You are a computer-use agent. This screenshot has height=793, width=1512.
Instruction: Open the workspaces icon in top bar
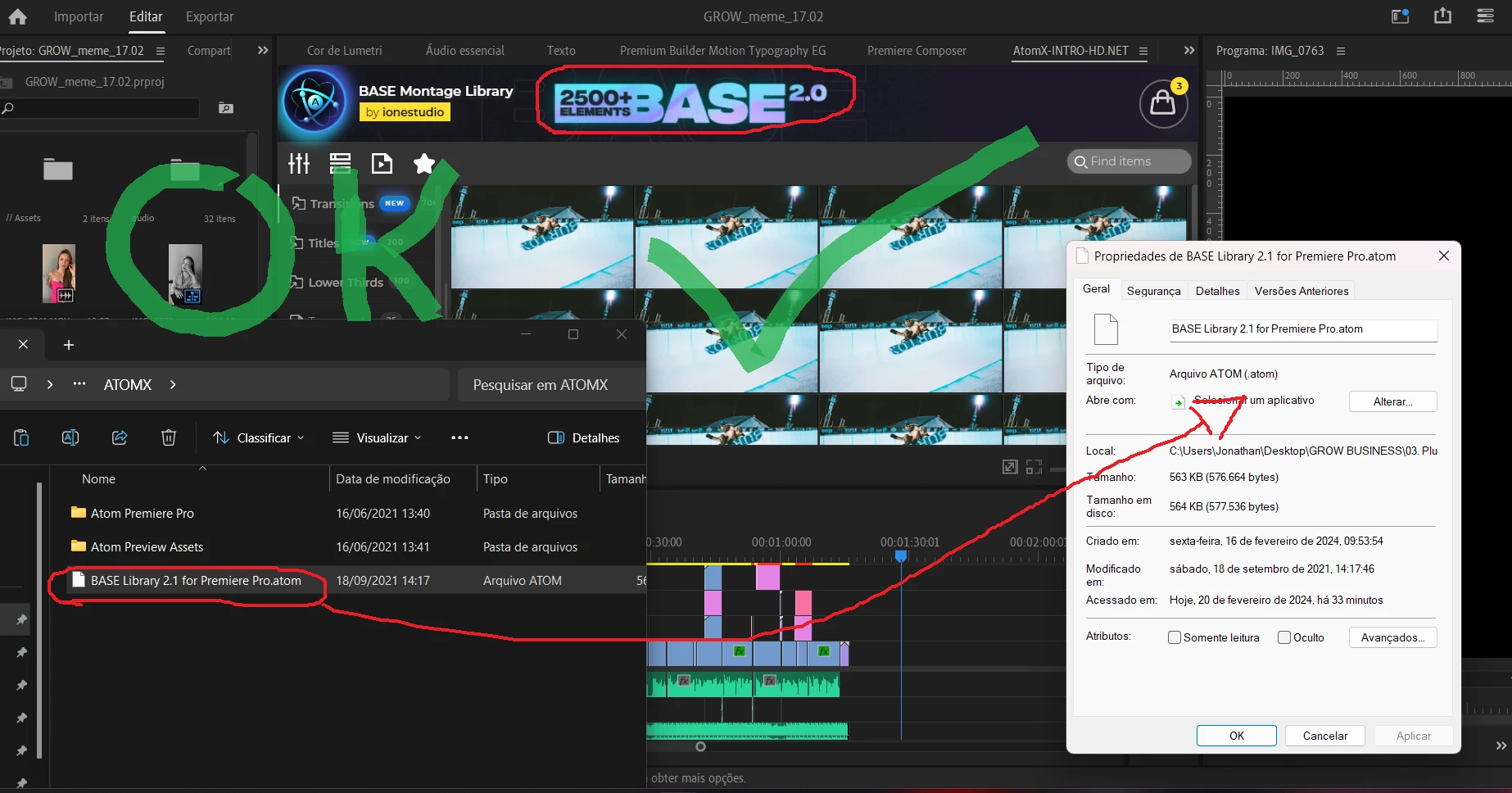click(1400, 16)
